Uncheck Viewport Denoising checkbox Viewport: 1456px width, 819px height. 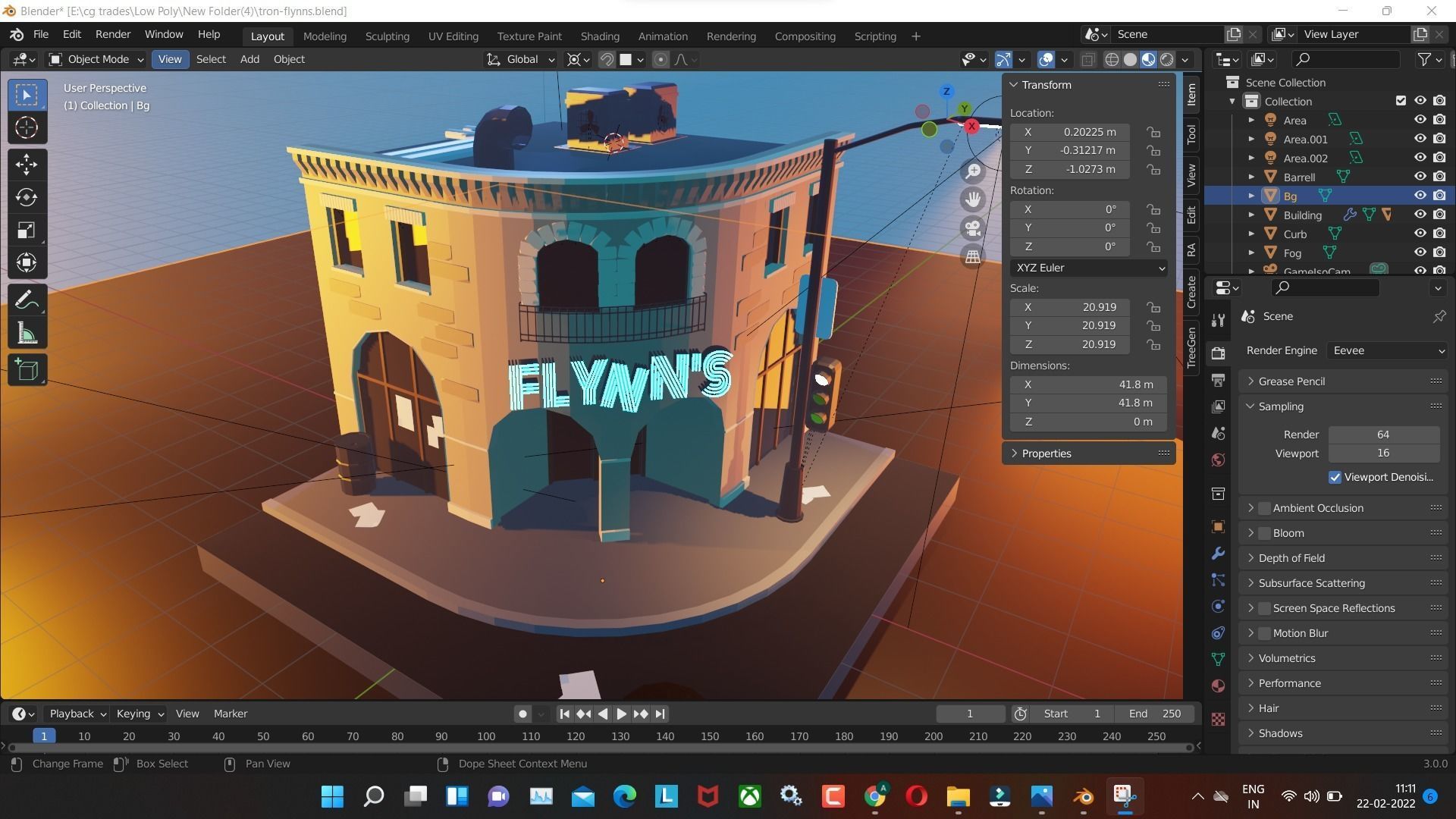1335,477
